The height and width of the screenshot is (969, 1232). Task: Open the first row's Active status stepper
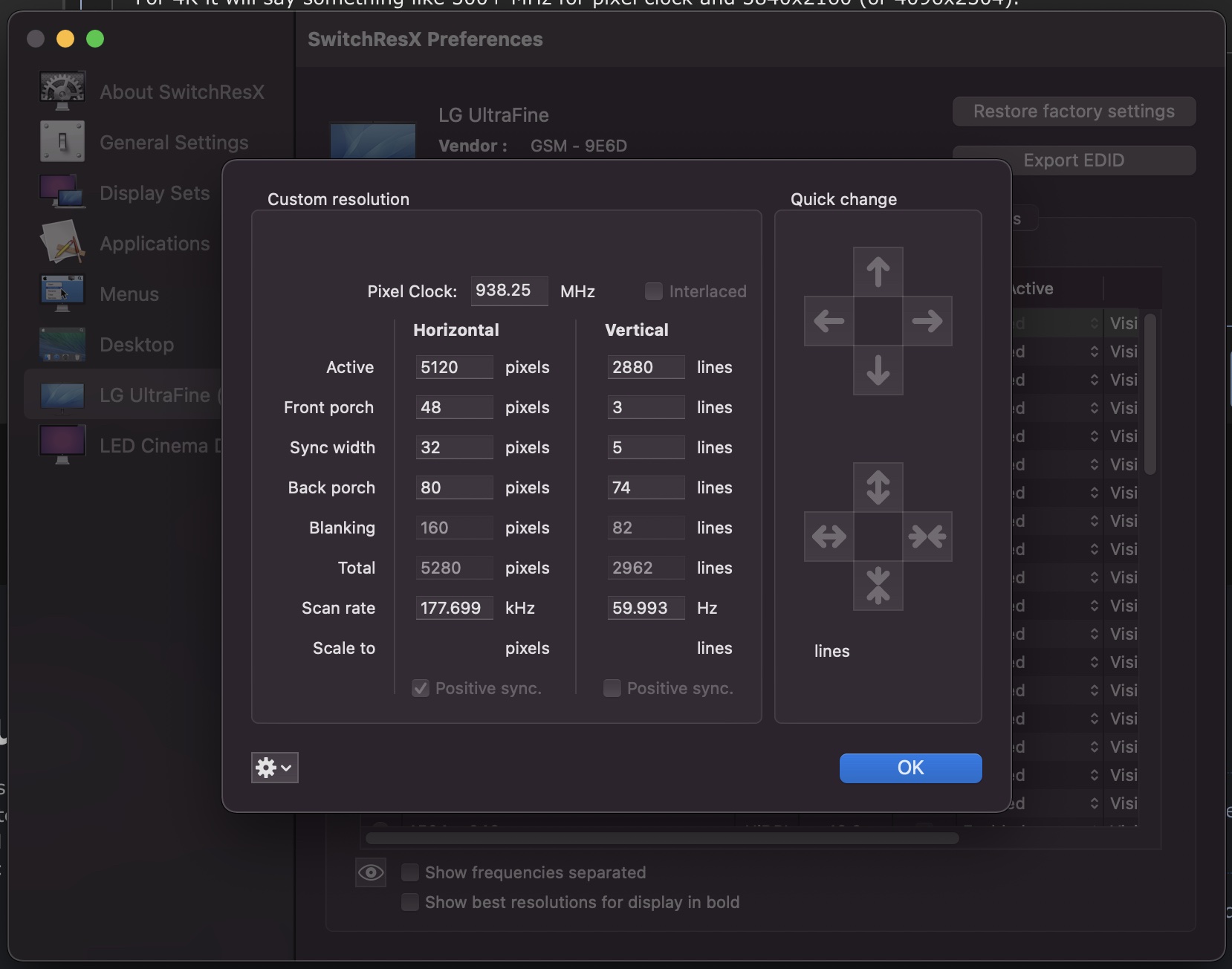point(1095,323)
